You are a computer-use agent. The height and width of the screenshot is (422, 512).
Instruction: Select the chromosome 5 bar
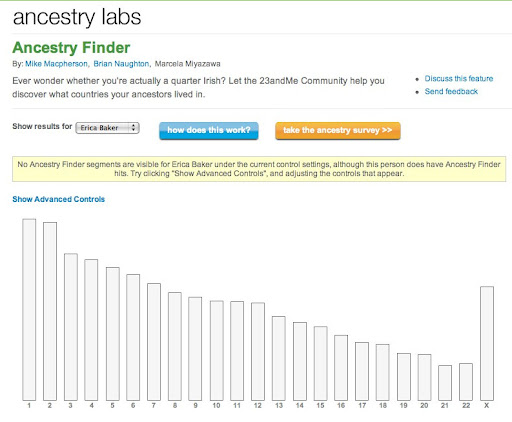pos(113,334)
